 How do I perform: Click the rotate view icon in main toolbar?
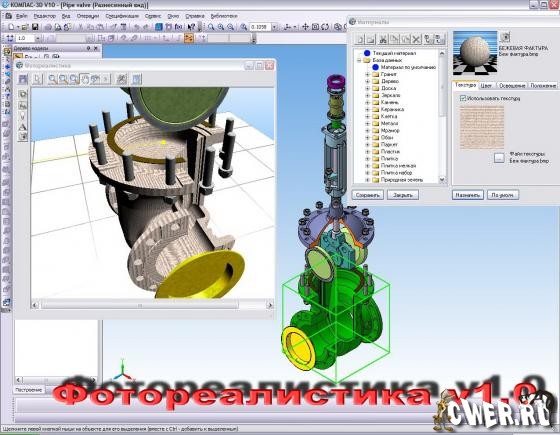pyautogui.click(x=325, y=27)
